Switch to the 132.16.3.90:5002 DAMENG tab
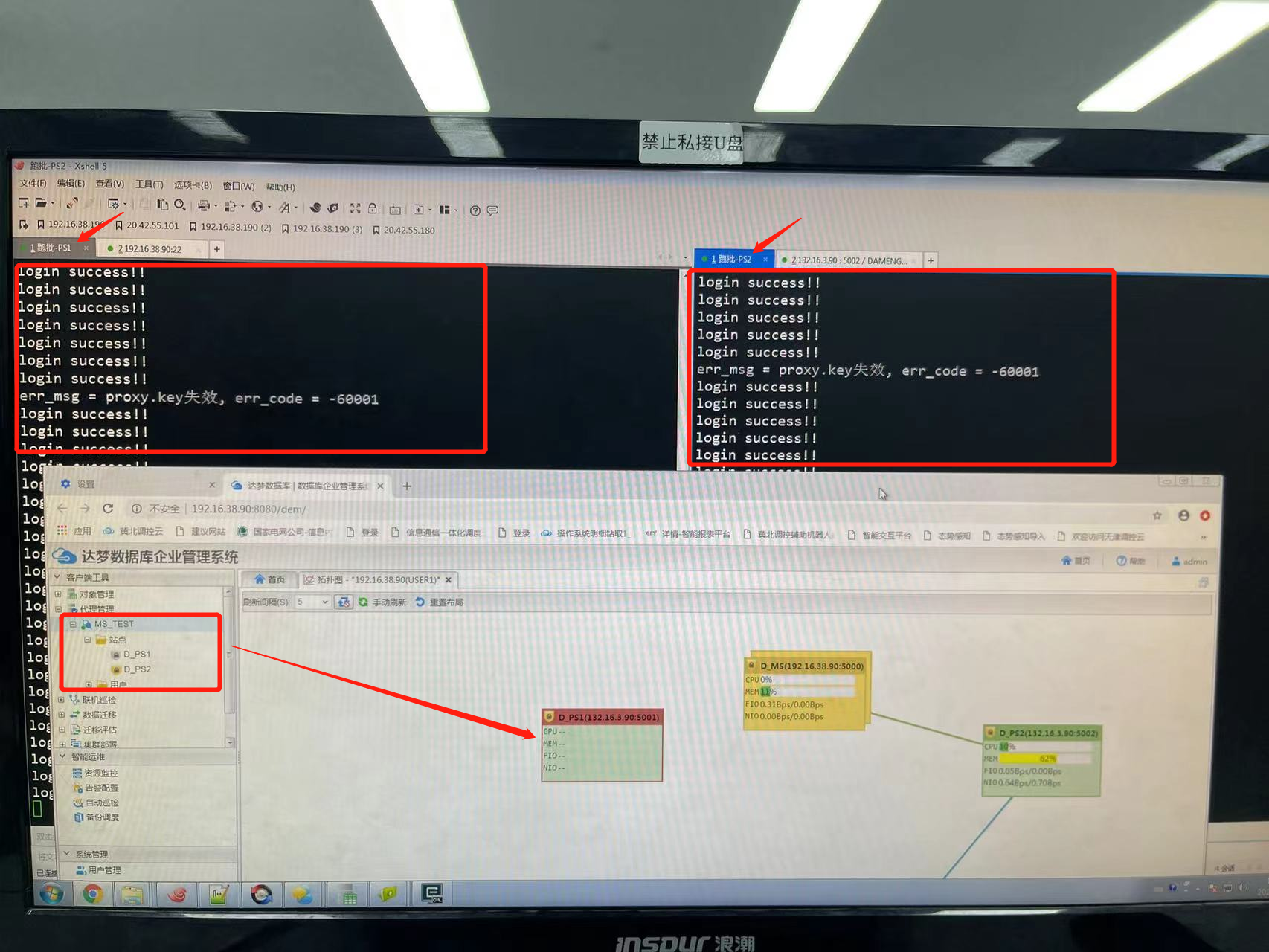This screenshot has height=952, width=1269. tap(849, 260)
